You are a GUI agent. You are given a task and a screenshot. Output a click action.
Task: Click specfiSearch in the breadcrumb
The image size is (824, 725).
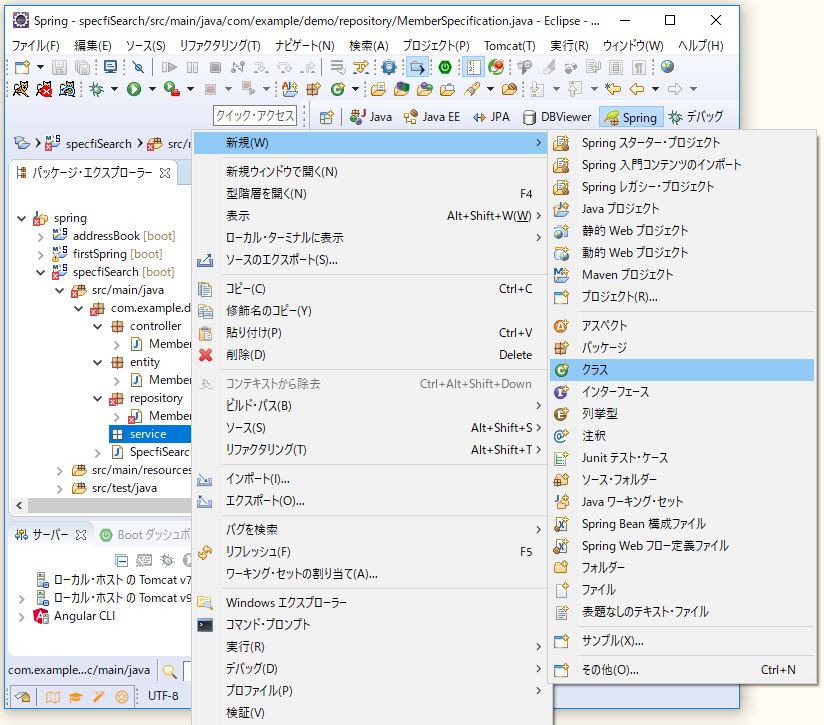pos(99,144)
